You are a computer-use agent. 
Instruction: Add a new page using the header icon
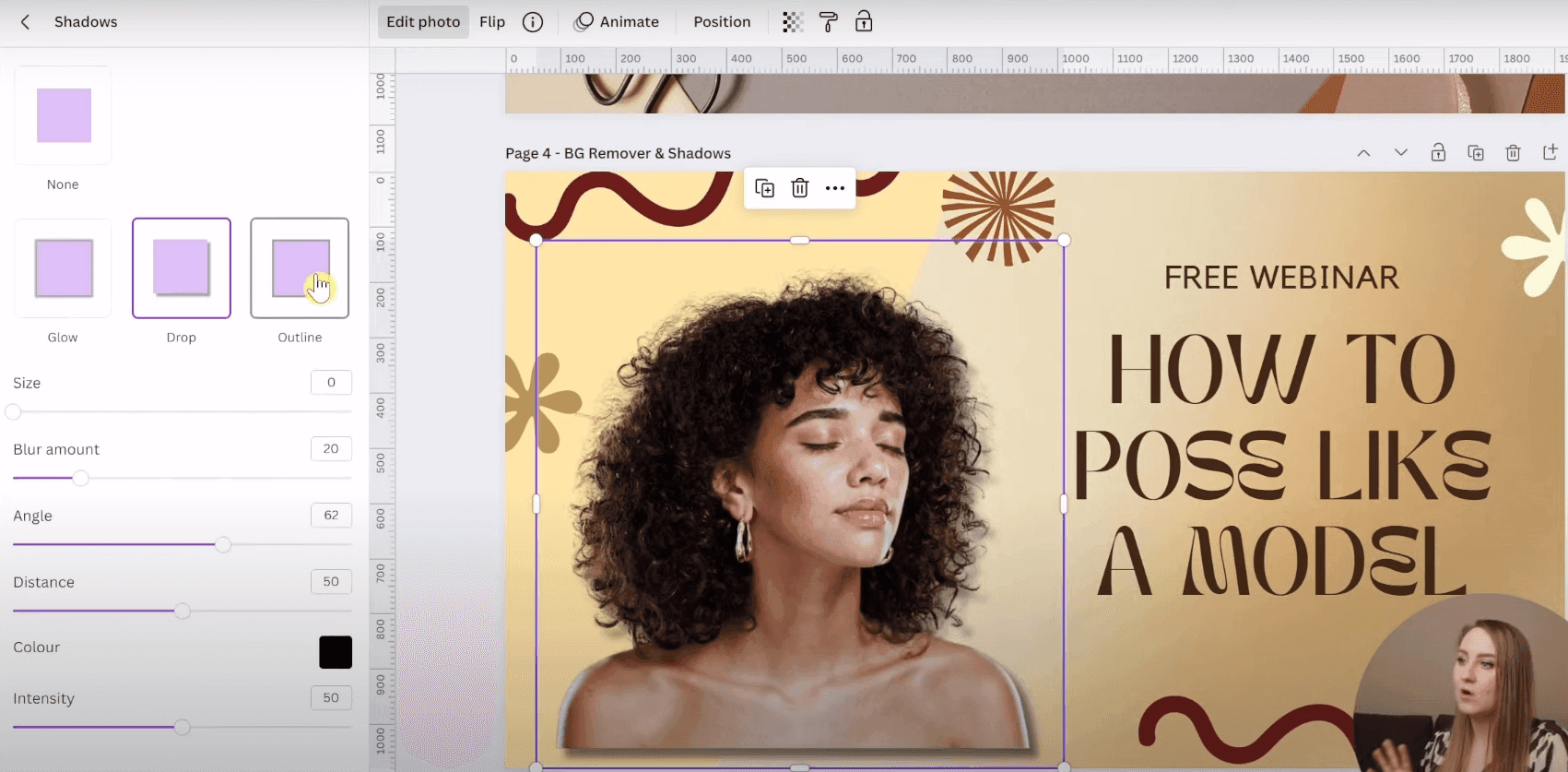pyautogui.click(x=1550, y=152)
